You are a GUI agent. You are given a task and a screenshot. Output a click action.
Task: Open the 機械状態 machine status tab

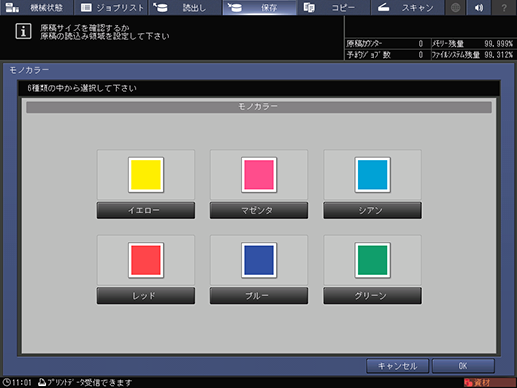tap(36, 7)
